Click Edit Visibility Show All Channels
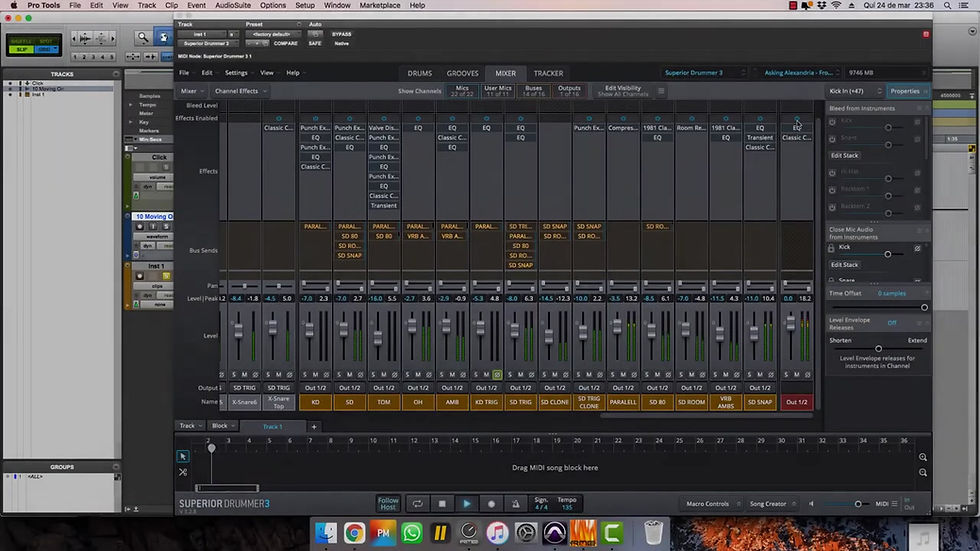The height and width of the screenshot is (551, 980). click(623, 91)
